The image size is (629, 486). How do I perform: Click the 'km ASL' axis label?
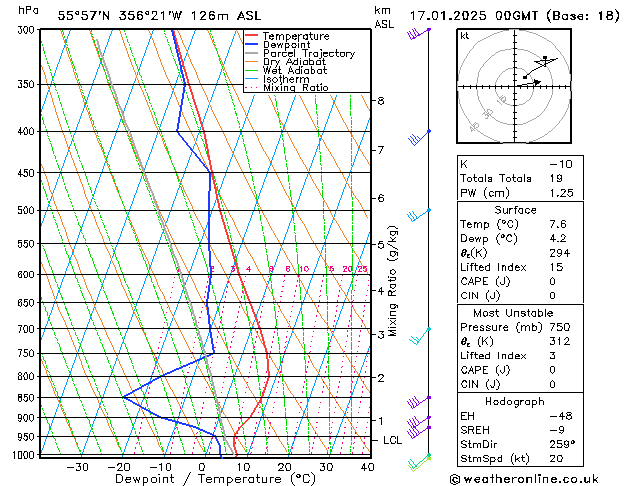(384, 17)
